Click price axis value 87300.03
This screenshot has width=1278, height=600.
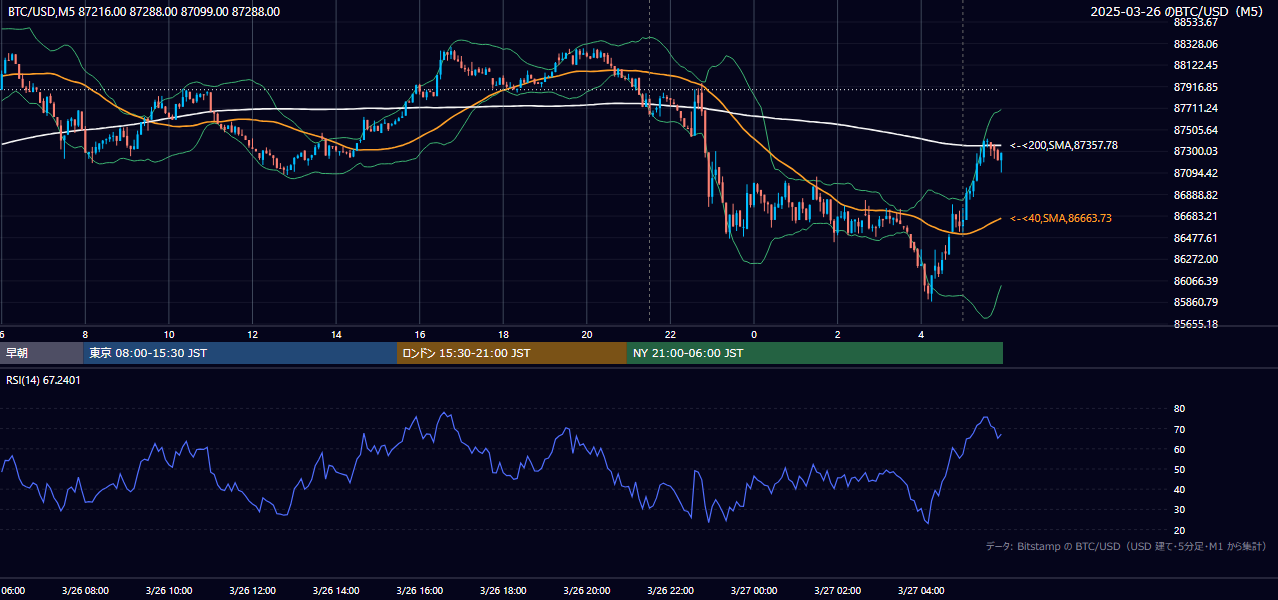coord(1195,151)
